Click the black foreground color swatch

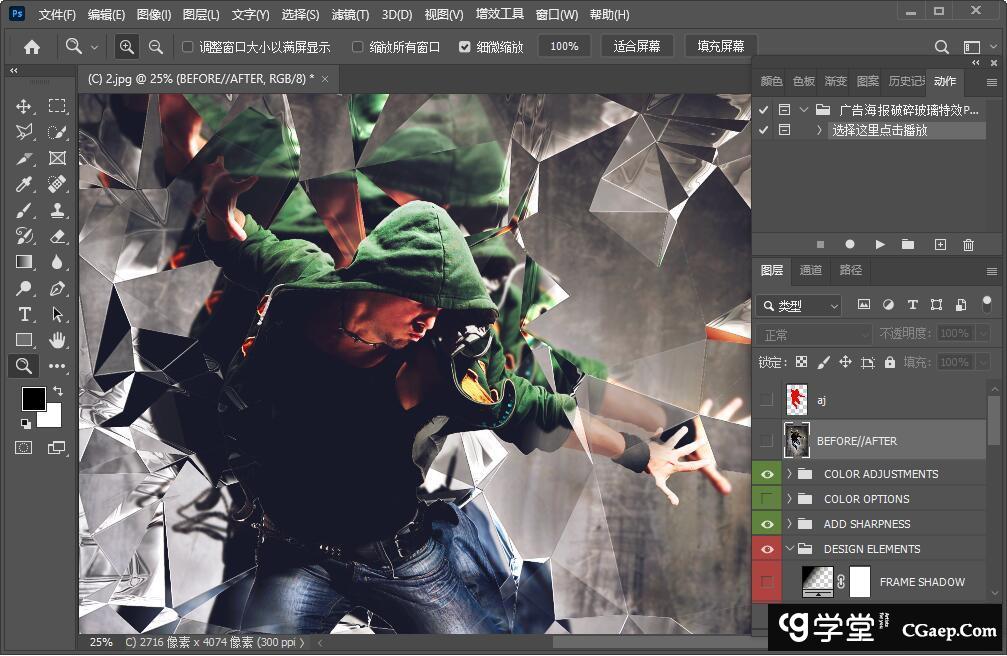point(33,398)
